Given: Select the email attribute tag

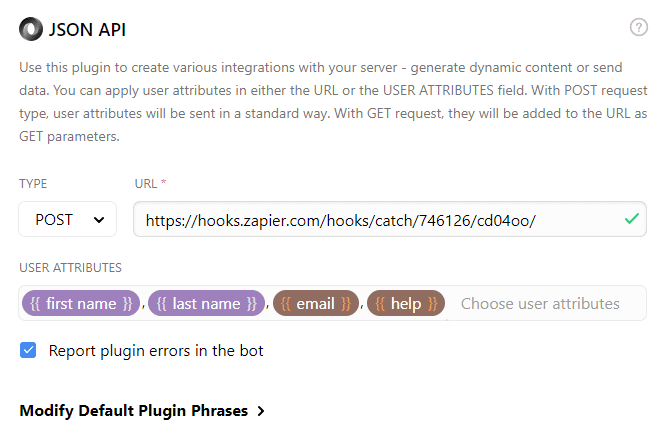Looking at the screenshot, I should [316, 304].
